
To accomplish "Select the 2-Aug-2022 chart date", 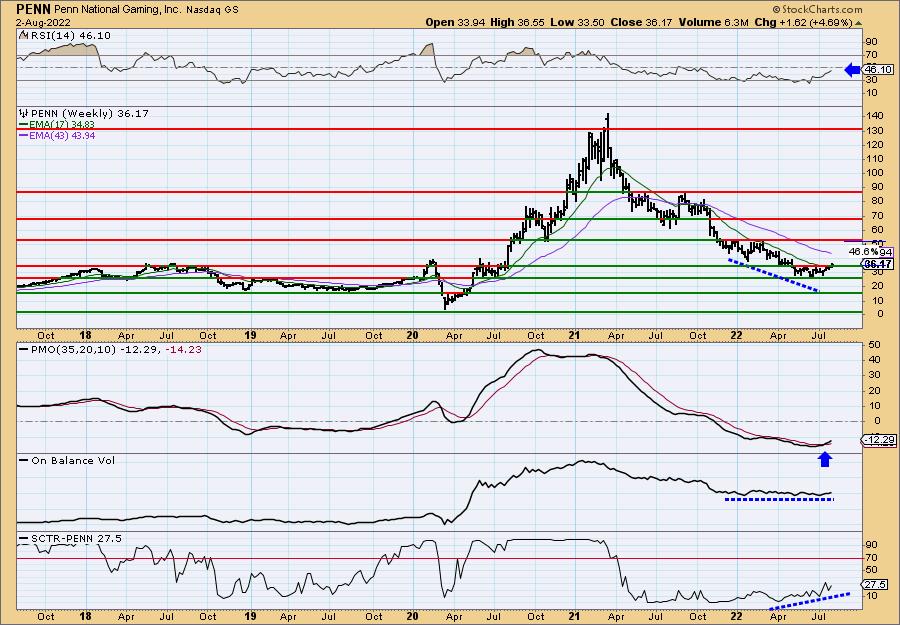I will pyautogui.click(x=44, y=22).
